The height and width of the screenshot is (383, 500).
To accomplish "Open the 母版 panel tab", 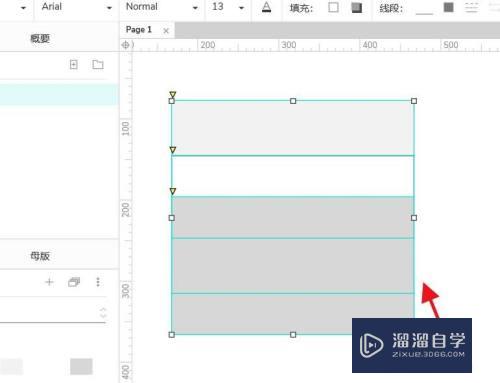I will [x=40, y=256].
